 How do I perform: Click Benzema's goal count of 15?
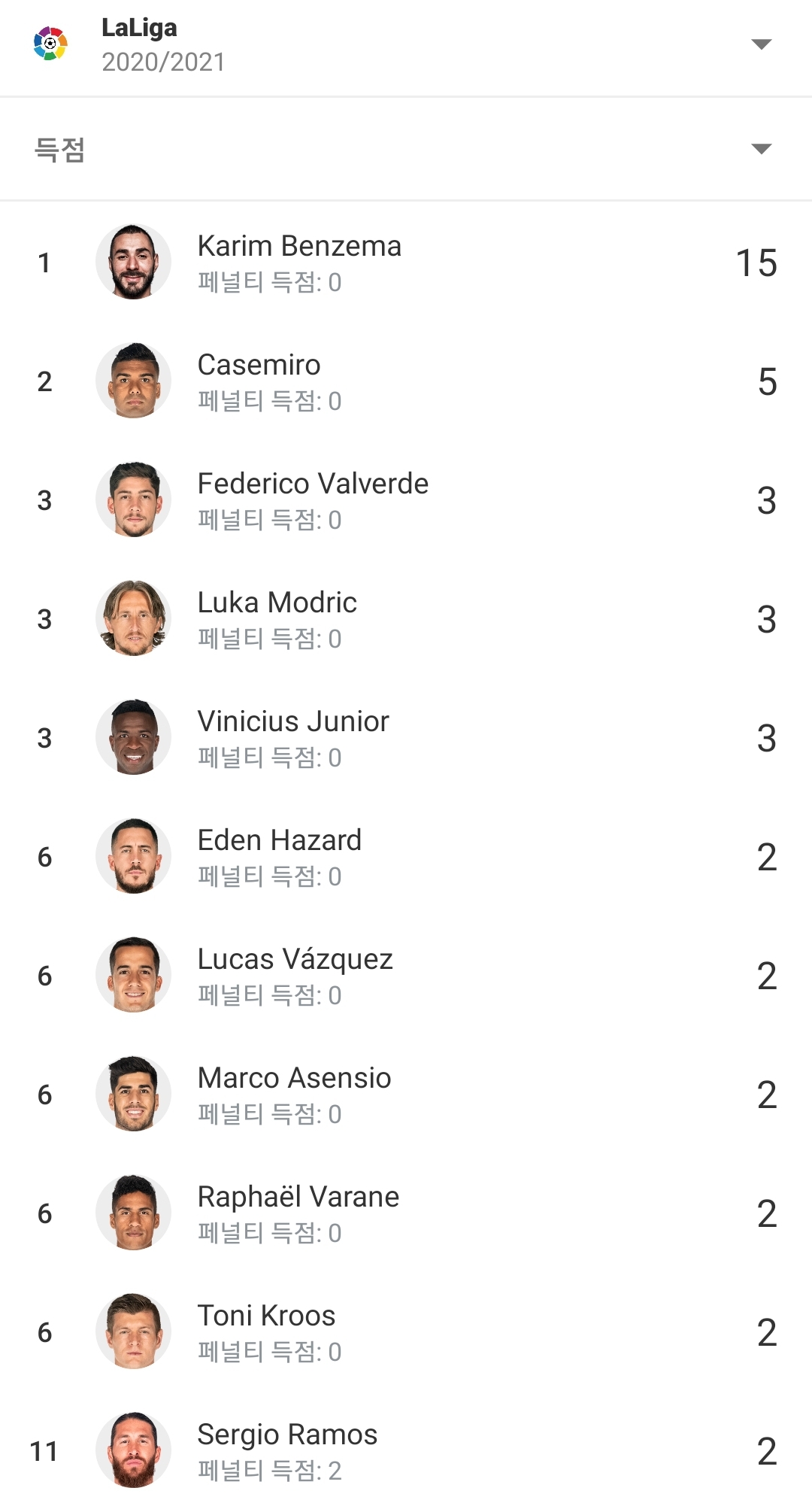click(756, 263)
